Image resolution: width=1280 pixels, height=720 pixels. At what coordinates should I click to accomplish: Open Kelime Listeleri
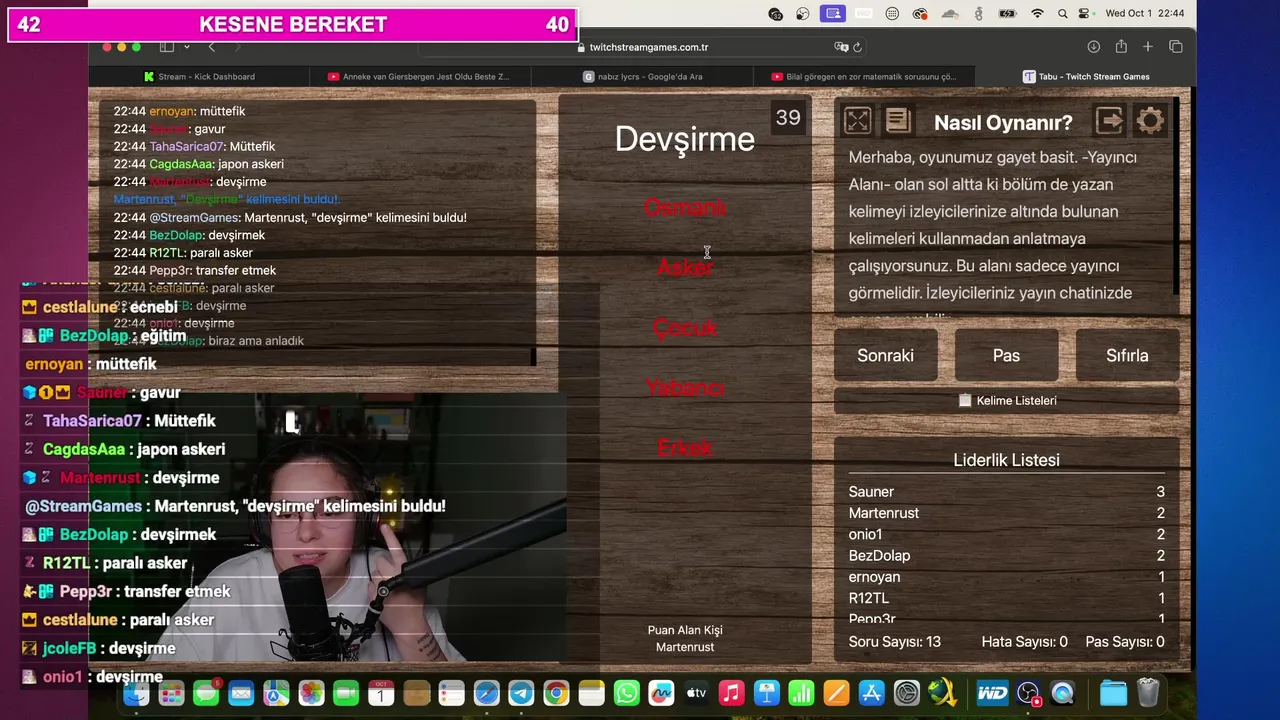pos(1007,400)
